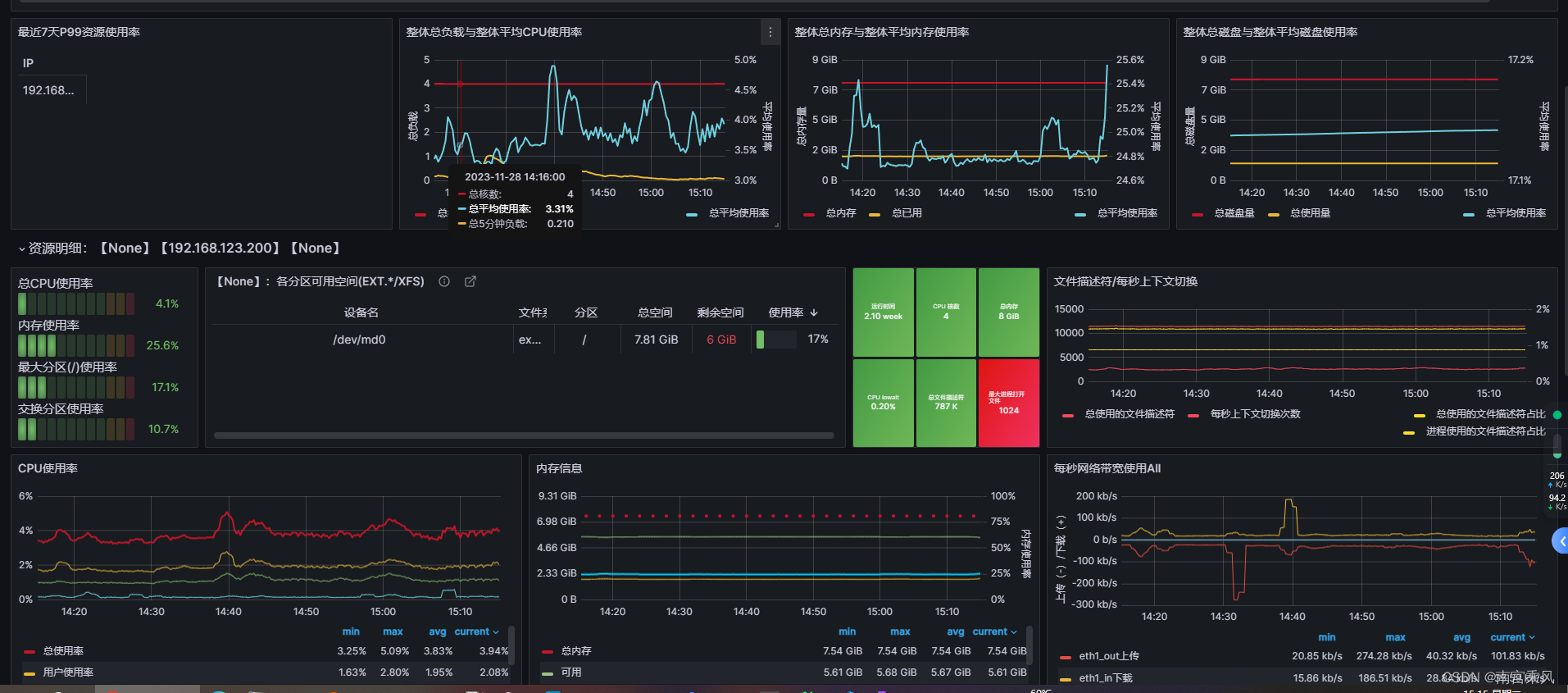The height and width of the screenshot is (693, 1568).
Task: Toggle the 总已用 series in the memory panel legend
Action: pyautogui.click(x=907, y=213)
